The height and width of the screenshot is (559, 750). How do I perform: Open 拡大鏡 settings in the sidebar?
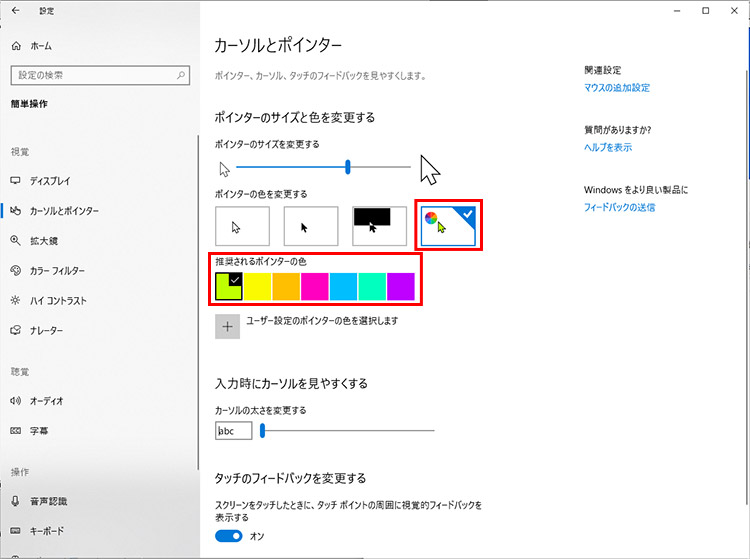(x=44, y=241)
